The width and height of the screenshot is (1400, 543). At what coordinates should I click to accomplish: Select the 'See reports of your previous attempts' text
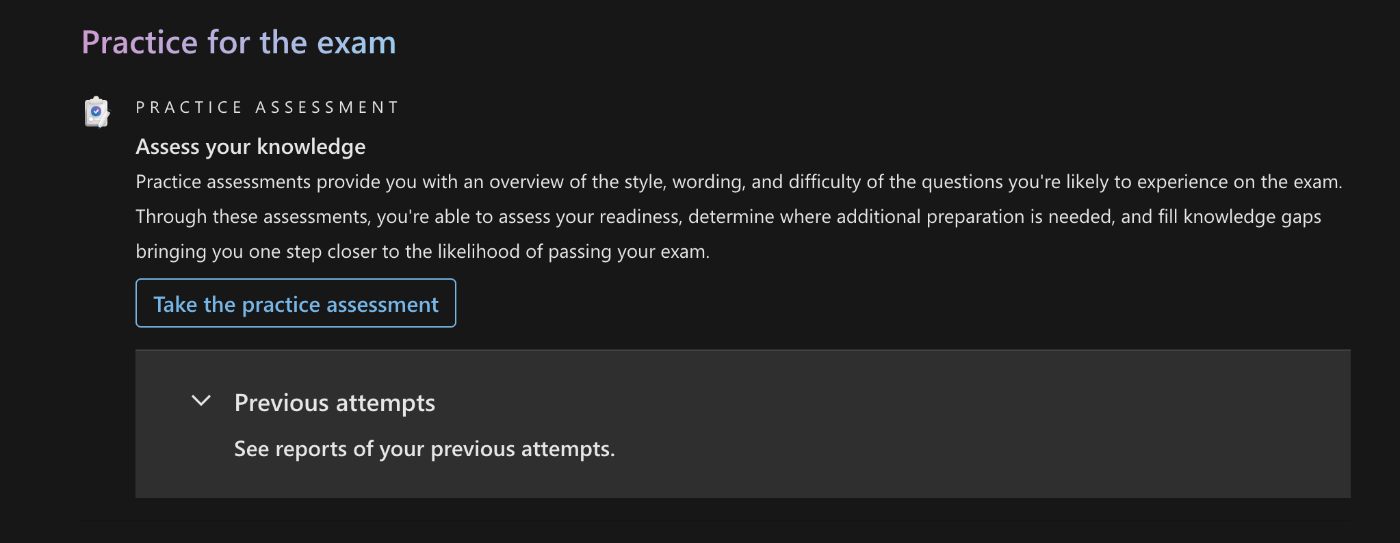pyautogui.click(x=424, y=449)
